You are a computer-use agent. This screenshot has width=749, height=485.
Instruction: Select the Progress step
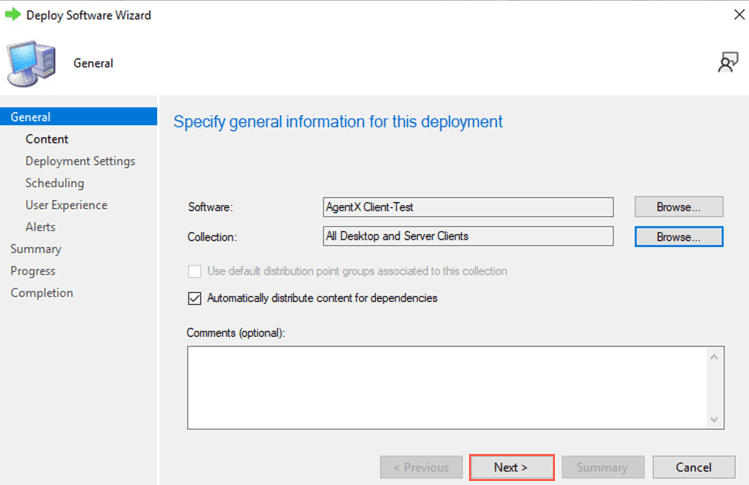point(33,271)
